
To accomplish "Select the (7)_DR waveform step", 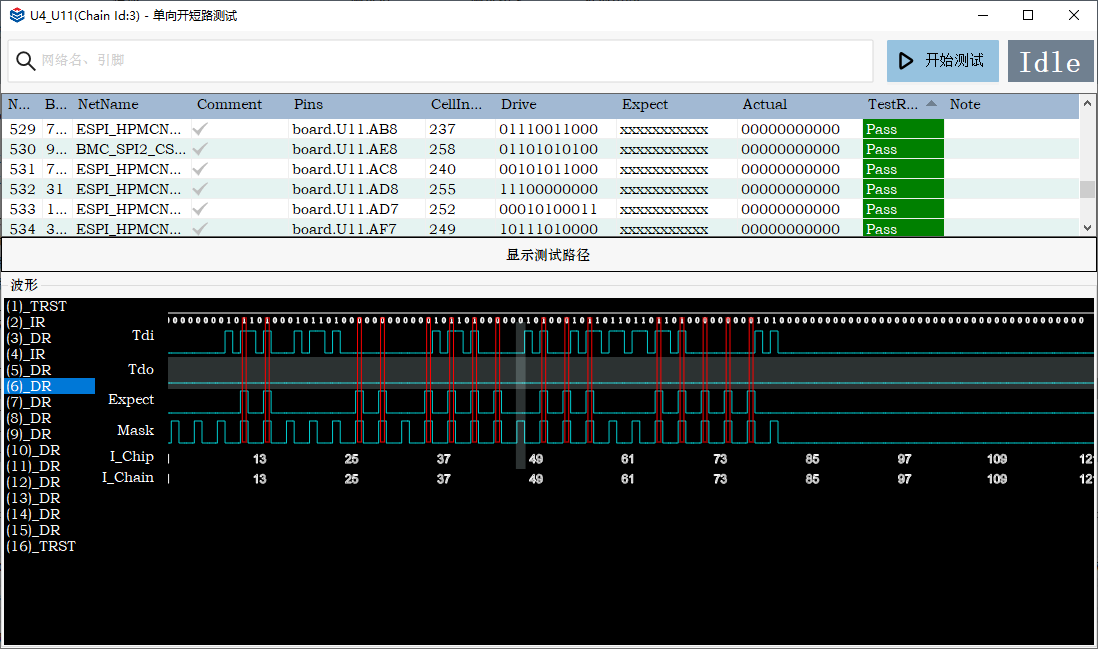I will [29, 403].
